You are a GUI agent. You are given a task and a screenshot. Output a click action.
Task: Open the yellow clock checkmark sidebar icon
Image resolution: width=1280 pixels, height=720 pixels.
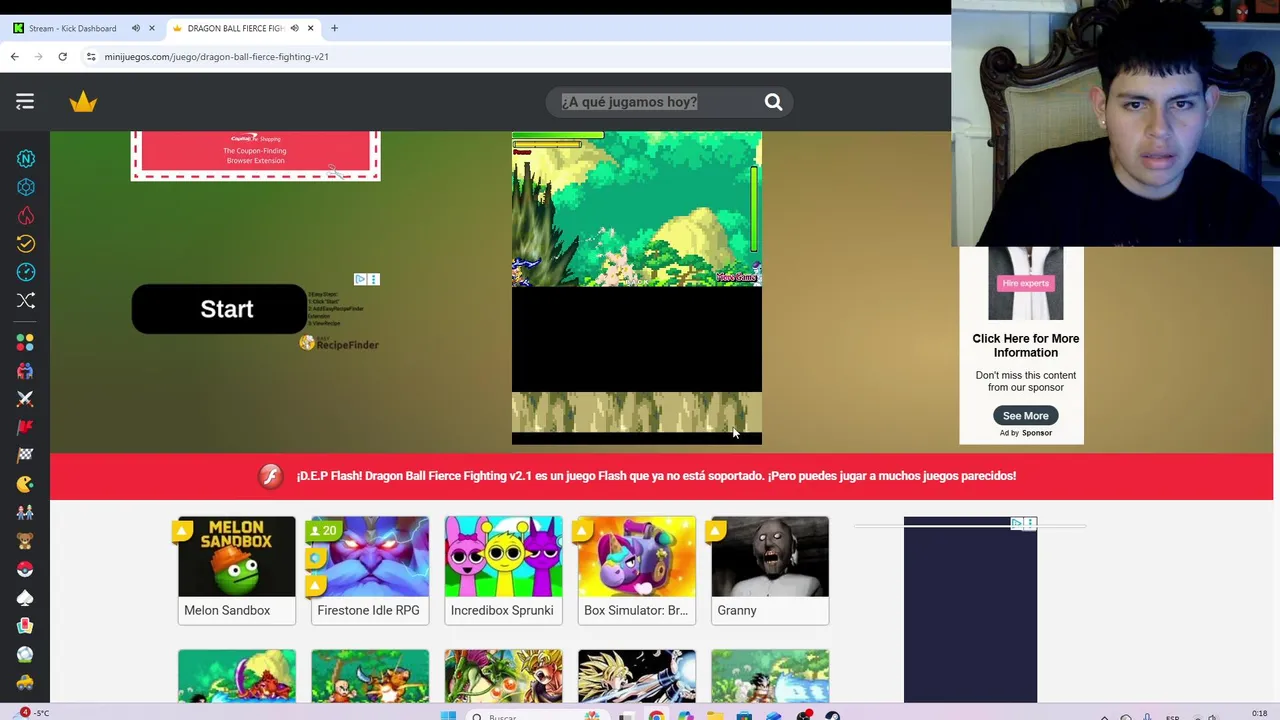[x=26, y=243]
